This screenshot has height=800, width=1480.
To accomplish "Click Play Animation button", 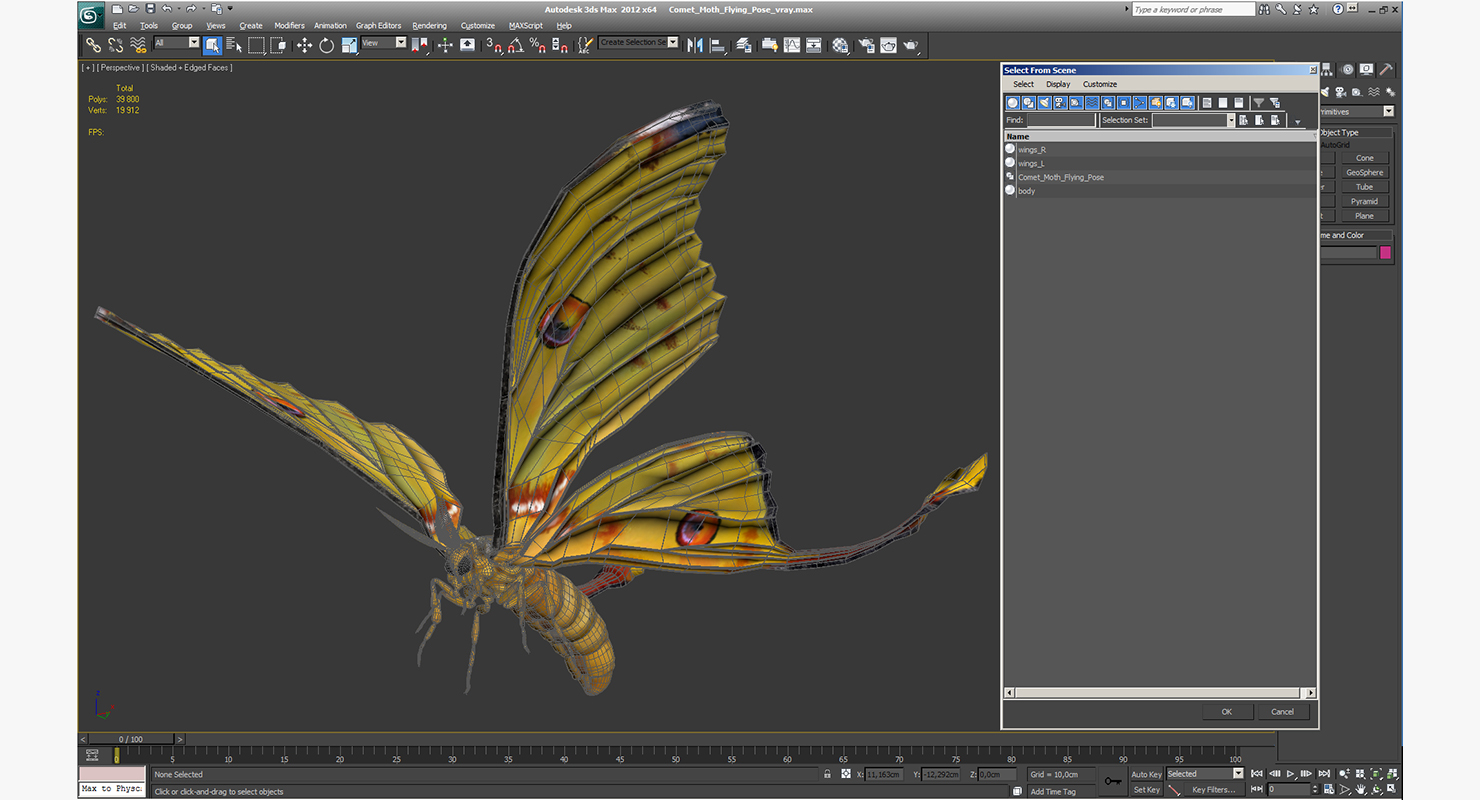I will [1291, 774].
